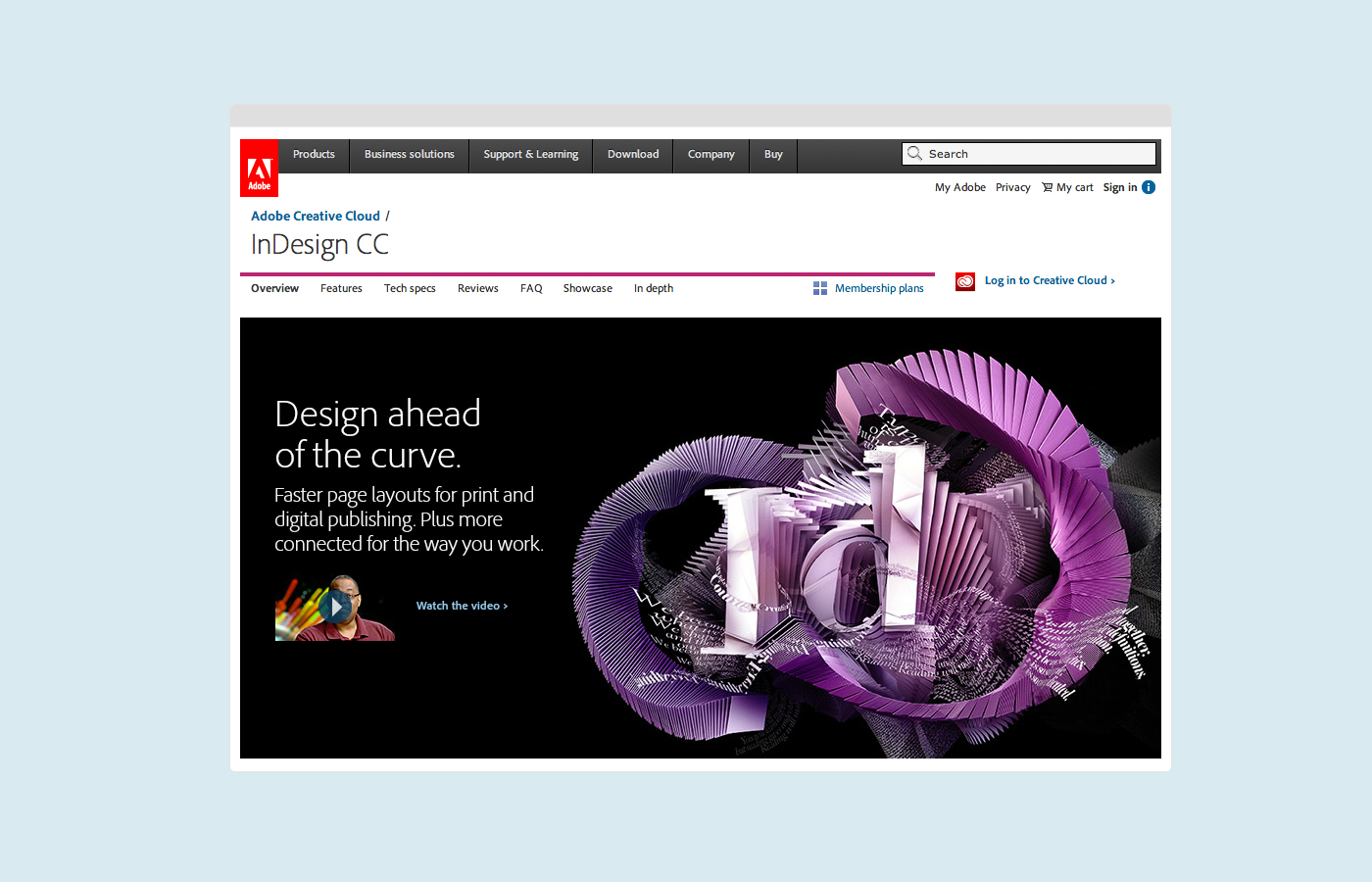
Task: Open the Privacy link
Action: 1013,187
